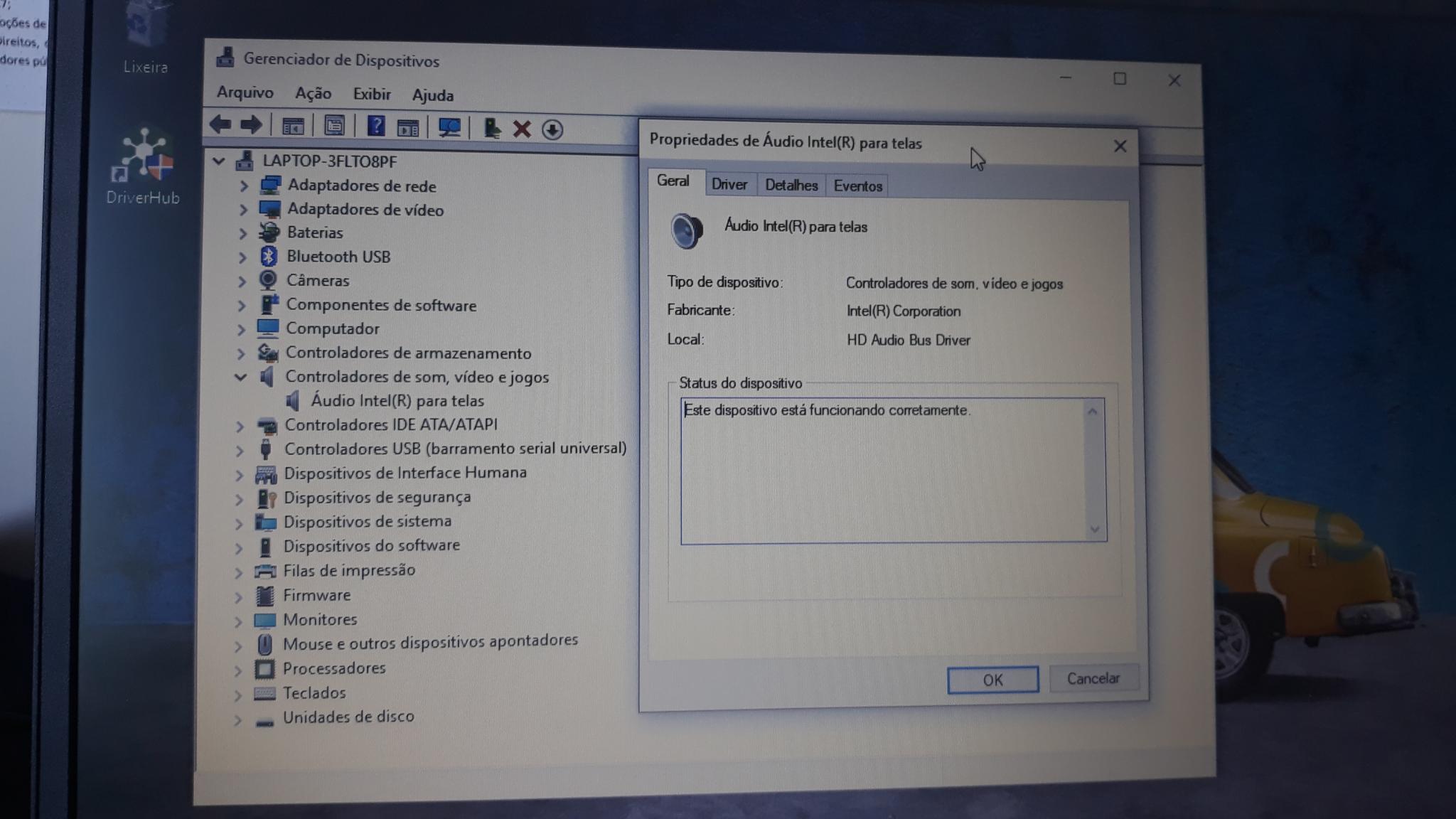Open the DriverHub desktop shortcut
This screenshot has width=1456, height=819.
[x=144, y=167]
